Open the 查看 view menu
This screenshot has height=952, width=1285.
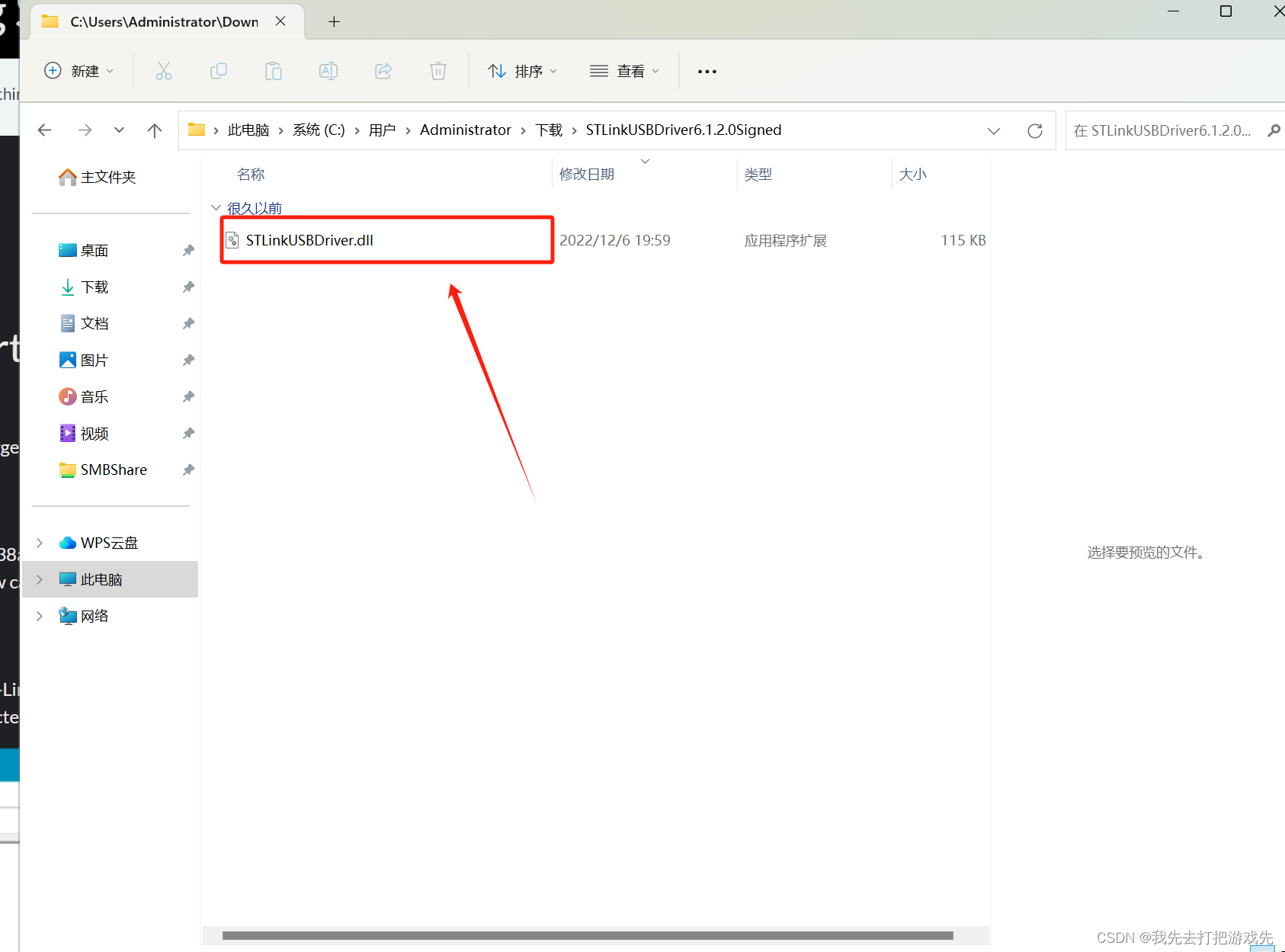pos(624,71)
